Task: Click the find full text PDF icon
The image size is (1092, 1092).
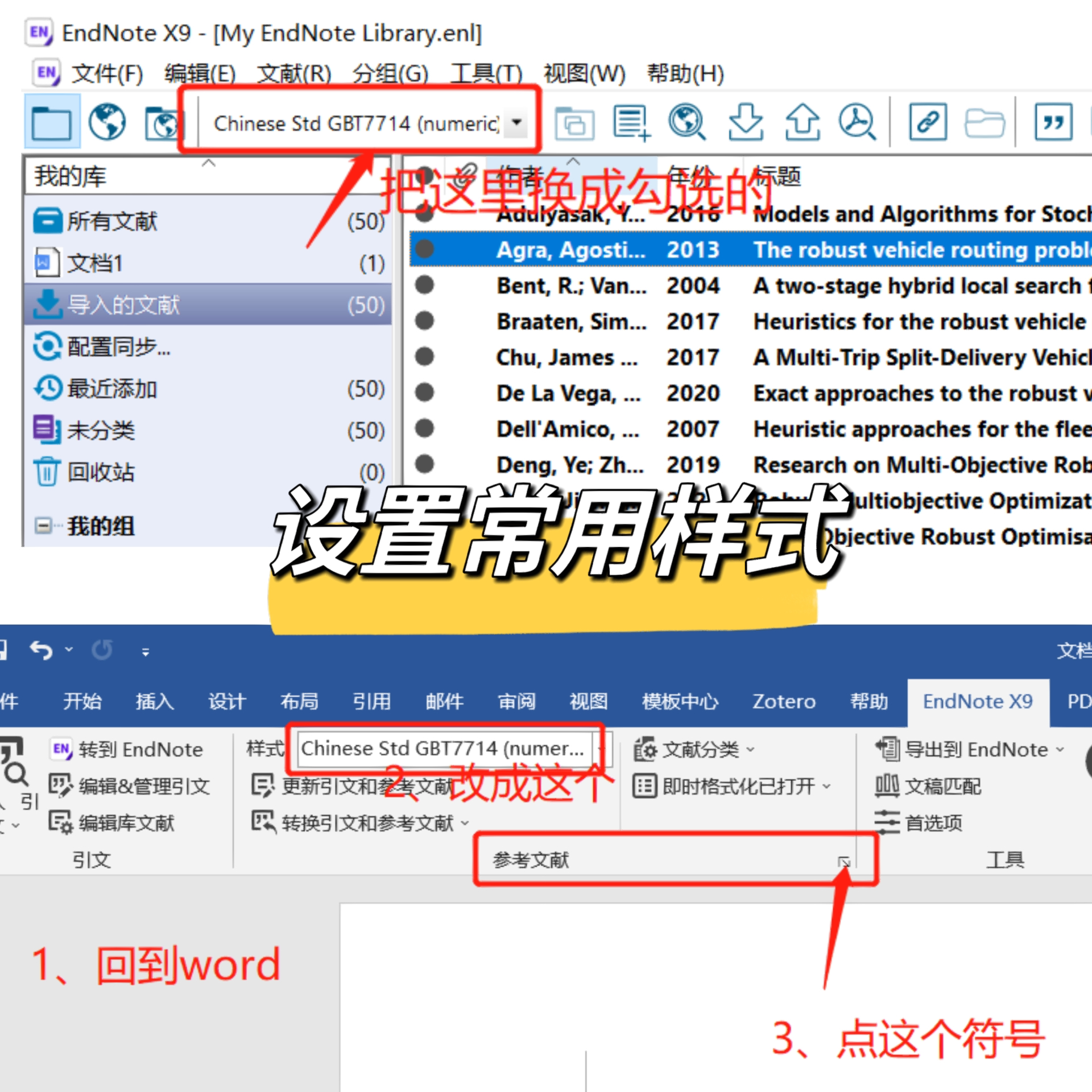Action: (858, 122)
